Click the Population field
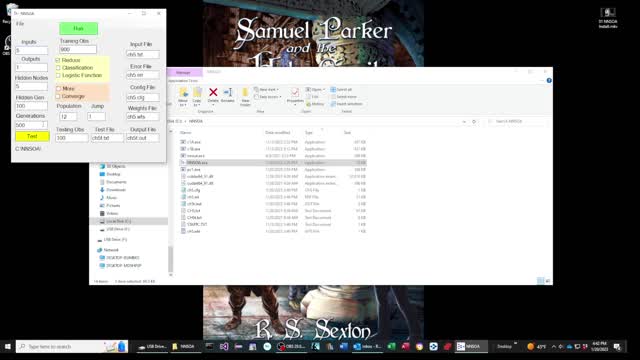 point(68,117)
